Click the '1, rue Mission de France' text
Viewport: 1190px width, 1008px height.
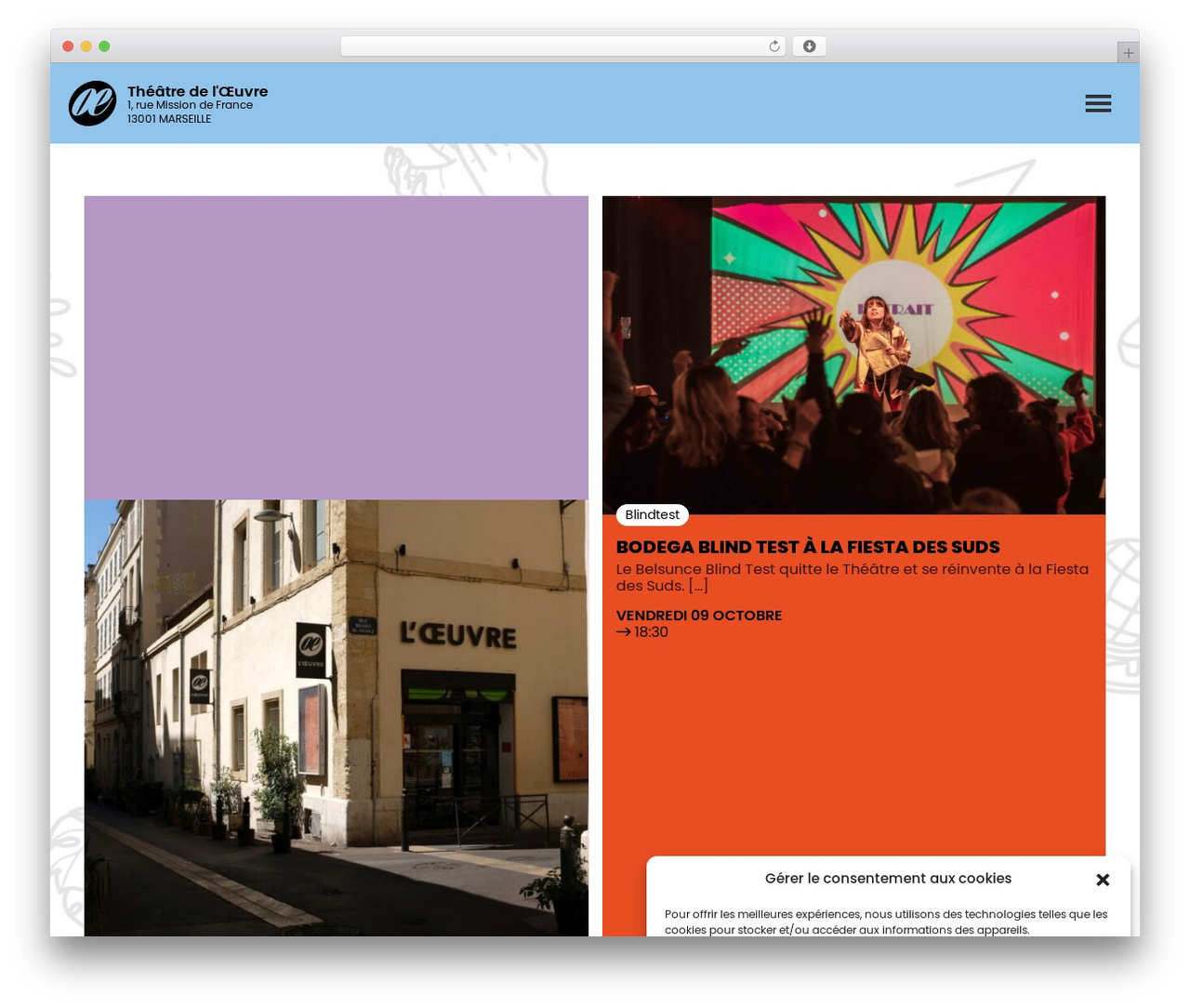tap(190, 105)
